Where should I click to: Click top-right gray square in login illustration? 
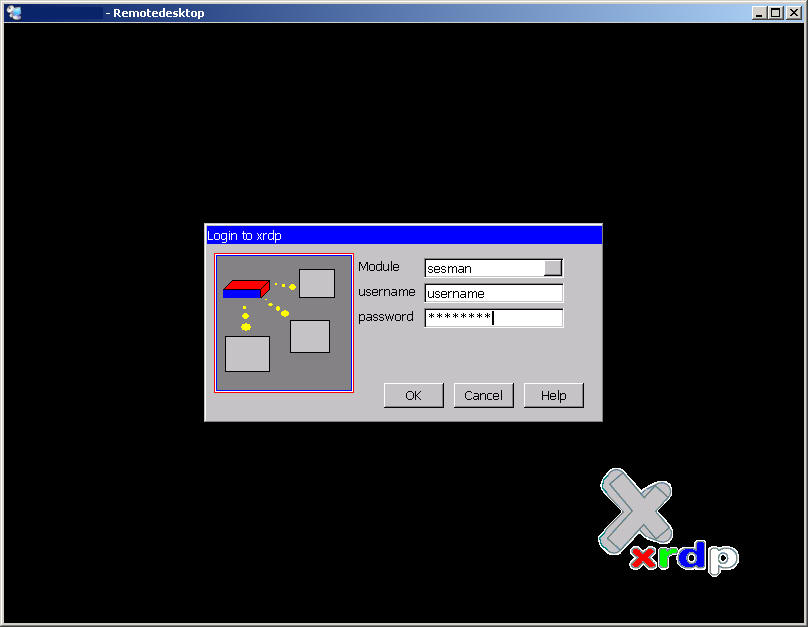316,283
